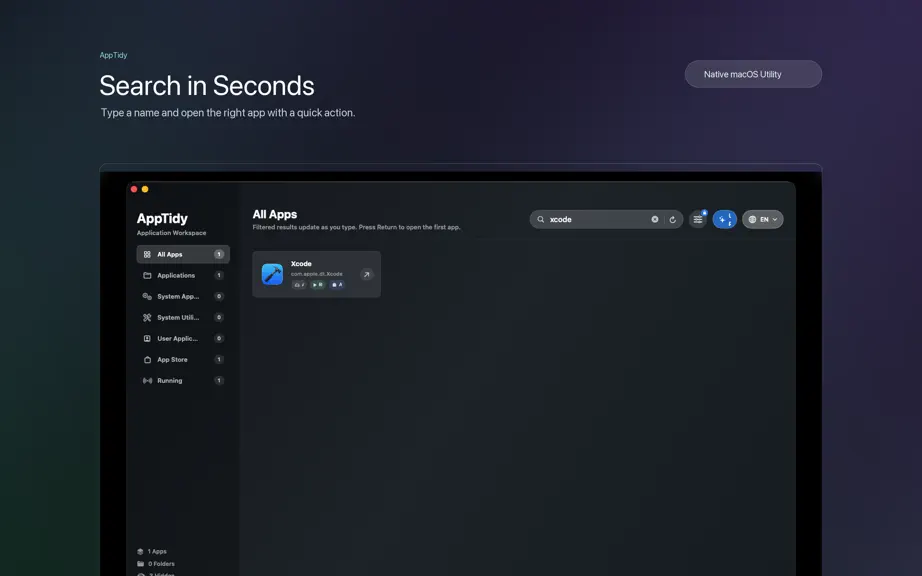
Task: Click the Search in Seconds headline
Action: click(207, 86)
